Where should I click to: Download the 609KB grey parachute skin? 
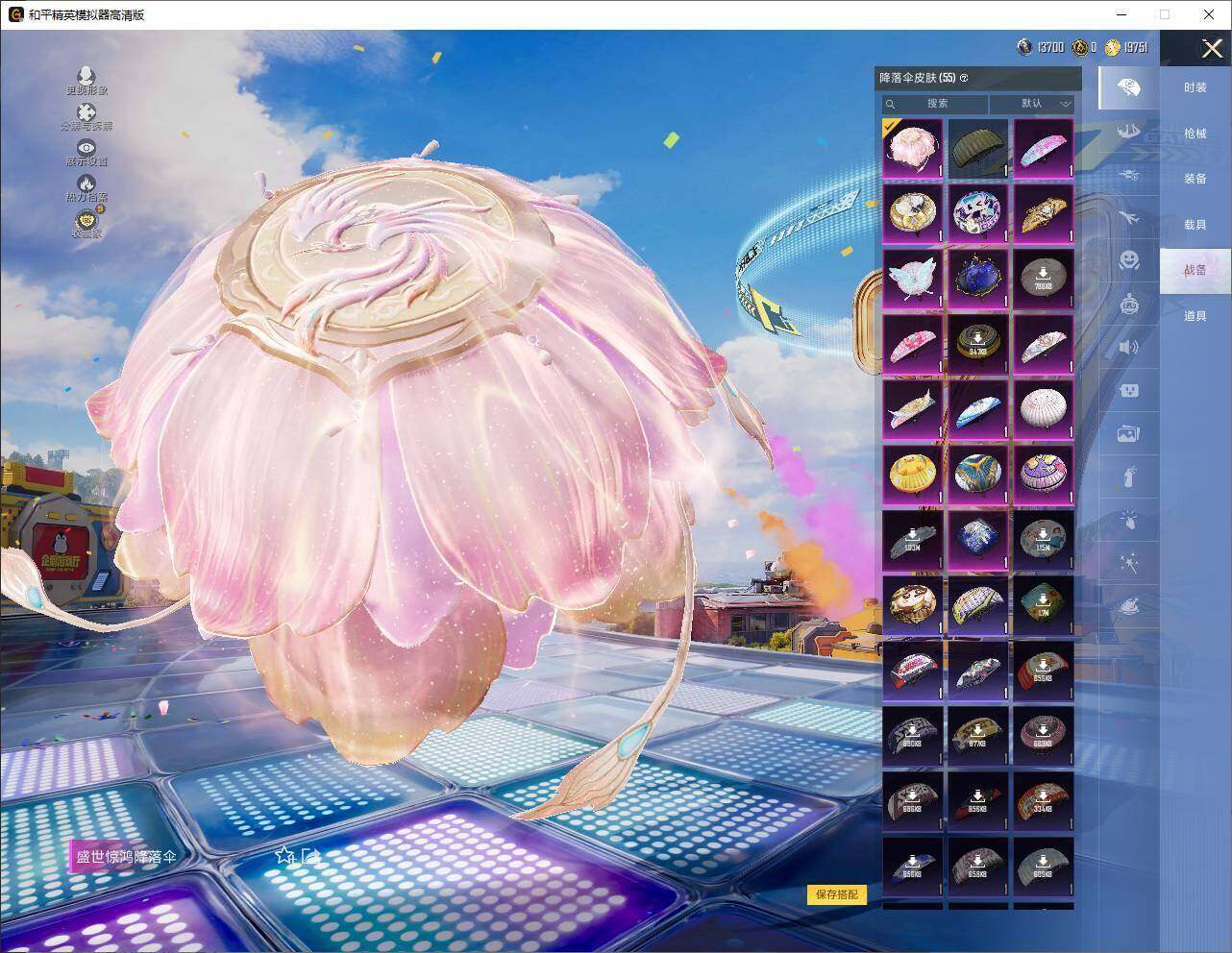(x=1043, y=866)
